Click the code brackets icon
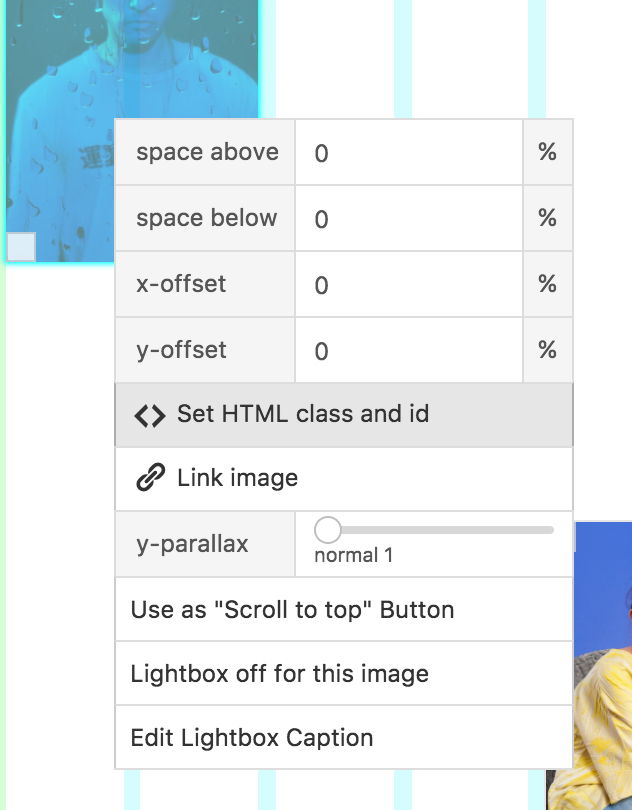This screenshot has height=810, width=632. [150, 415]
